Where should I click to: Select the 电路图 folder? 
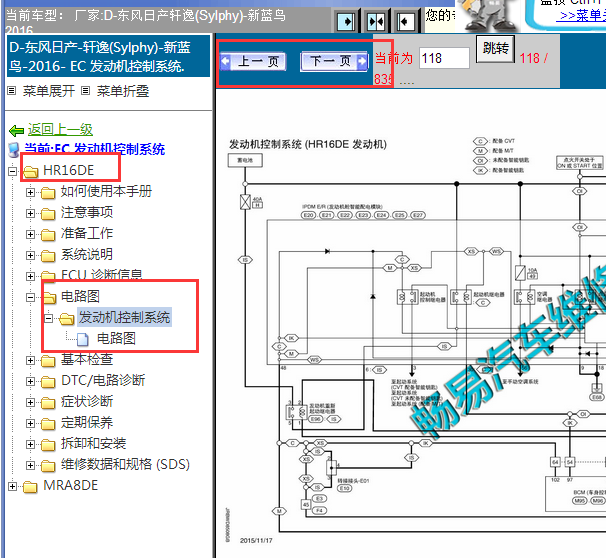80,296
